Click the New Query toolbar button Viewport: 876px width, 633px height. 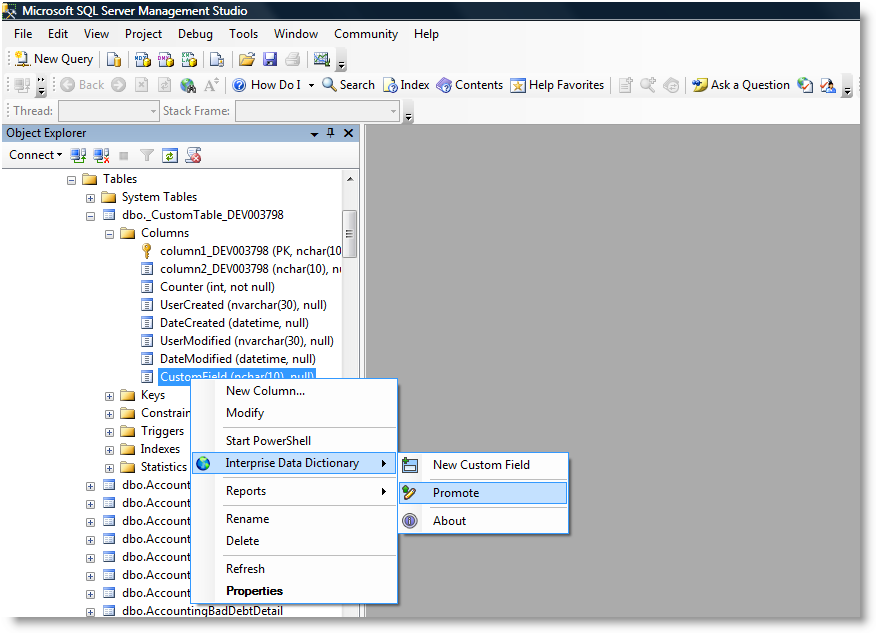[54, 59]
